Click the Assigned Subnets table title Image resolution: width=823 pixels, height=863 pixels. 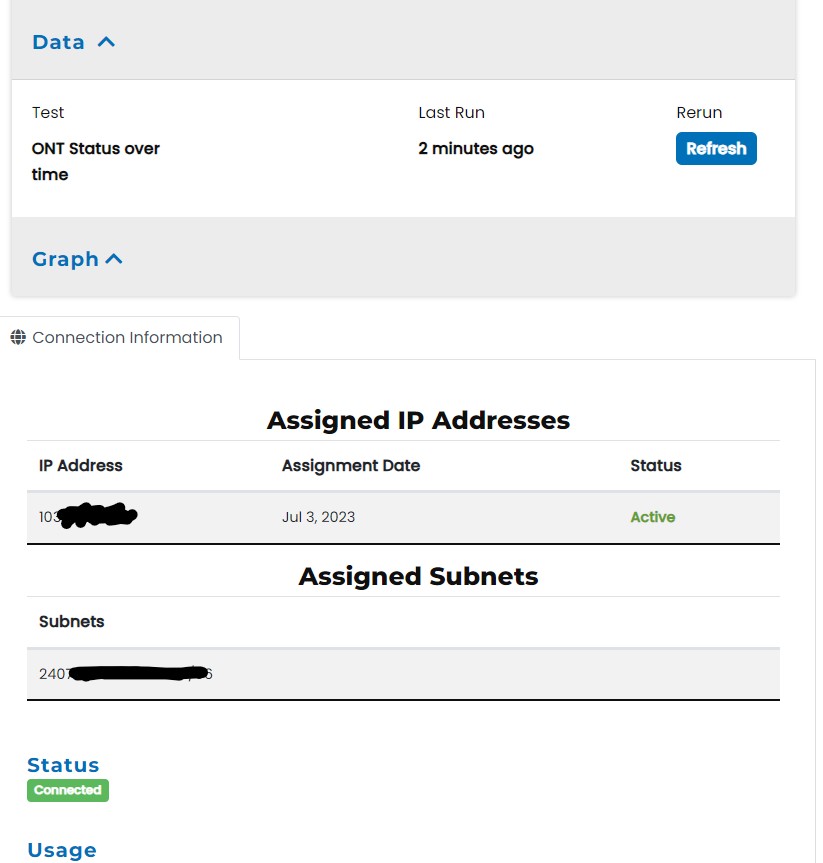coord(418,577)
